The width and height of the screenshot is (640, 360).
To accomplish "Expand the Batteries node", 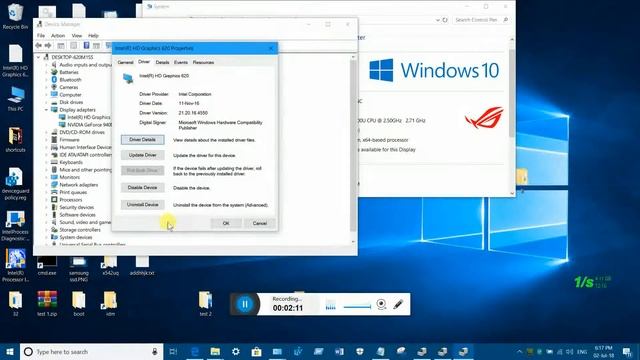I will 47,72.
